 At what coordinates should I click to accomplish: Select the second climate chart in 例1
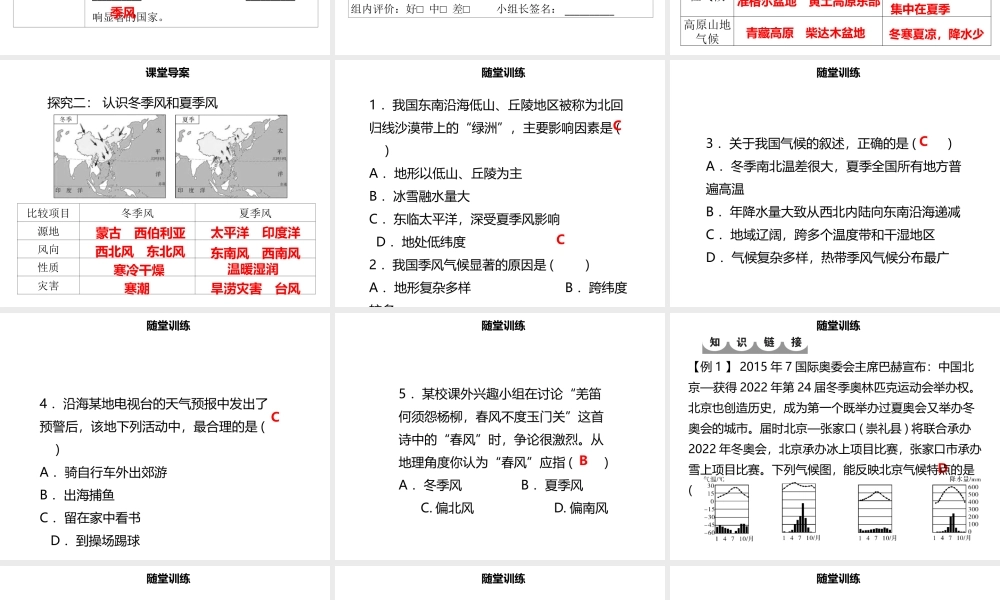(x=802, y=511)
